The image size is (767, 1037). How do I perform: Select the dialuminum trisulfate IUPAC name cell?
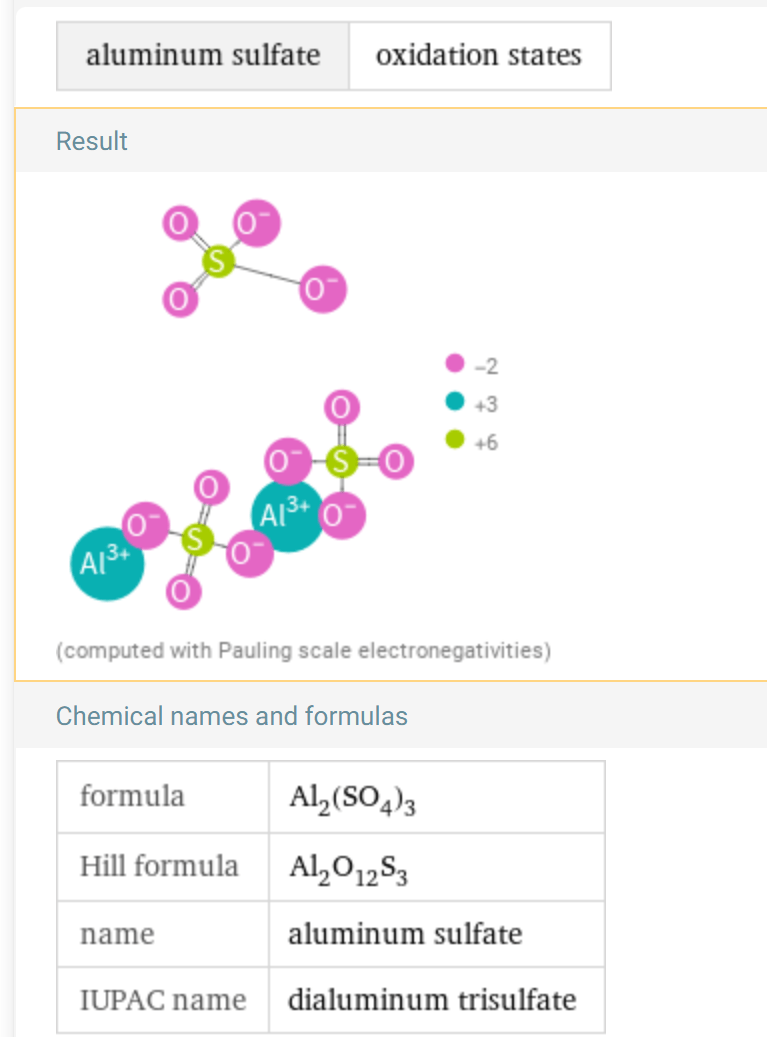tap(436, 999)
